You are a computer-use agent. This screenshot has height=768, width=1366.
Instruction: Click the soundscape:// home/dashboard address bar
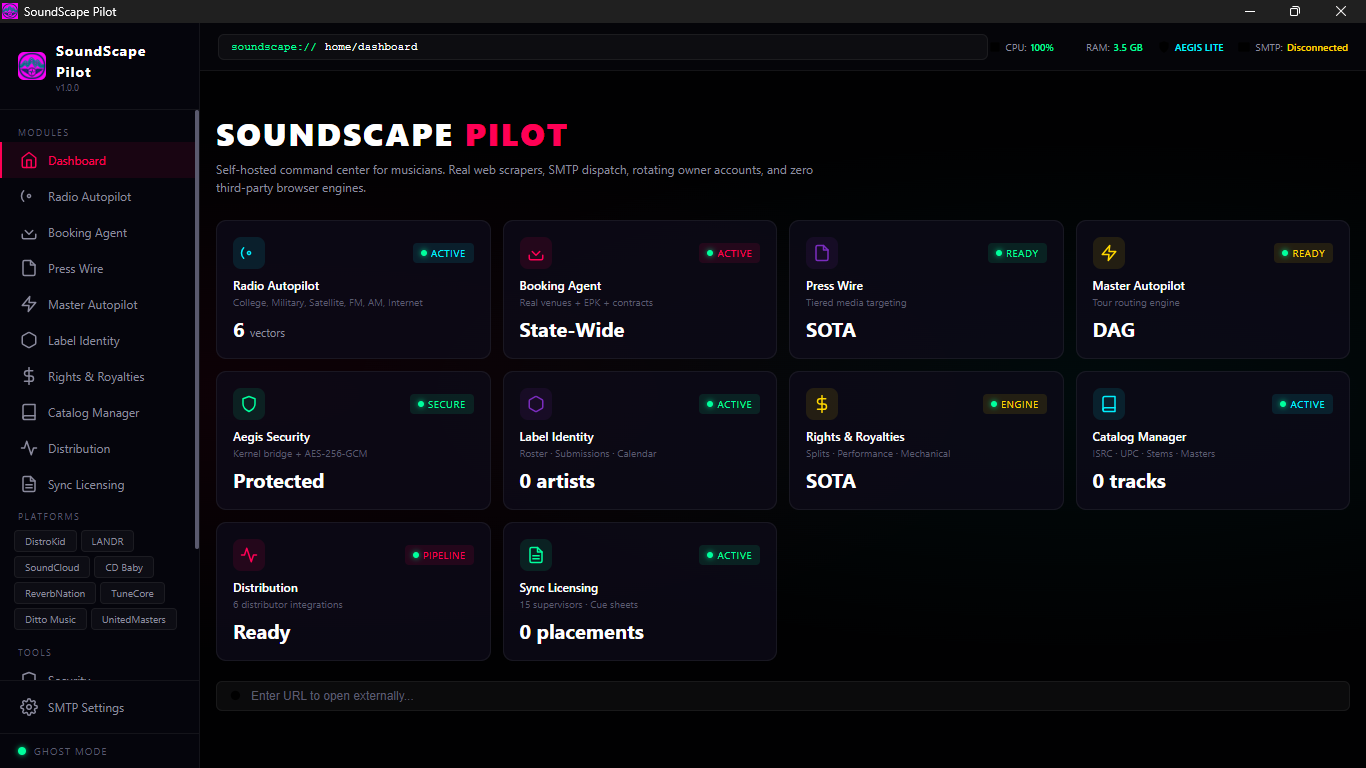[x=603, y=47]
